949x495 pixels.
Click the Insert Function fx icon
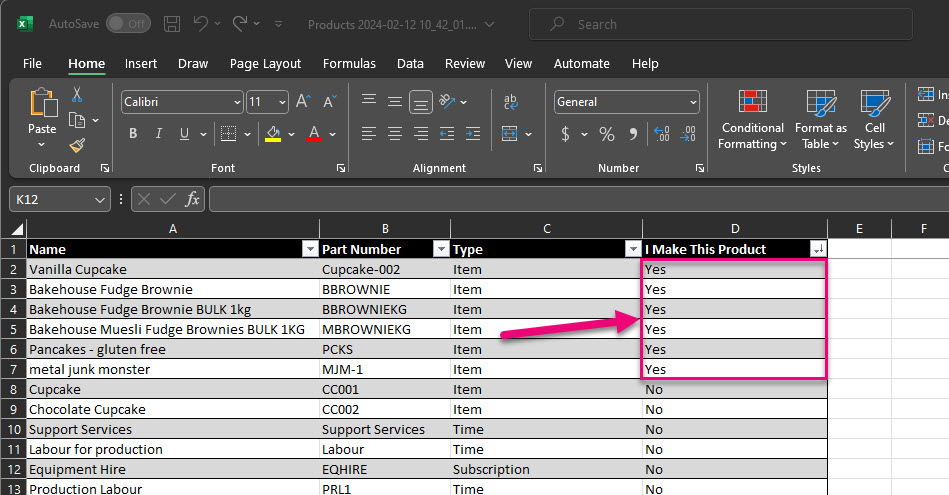tap(193, 200)
